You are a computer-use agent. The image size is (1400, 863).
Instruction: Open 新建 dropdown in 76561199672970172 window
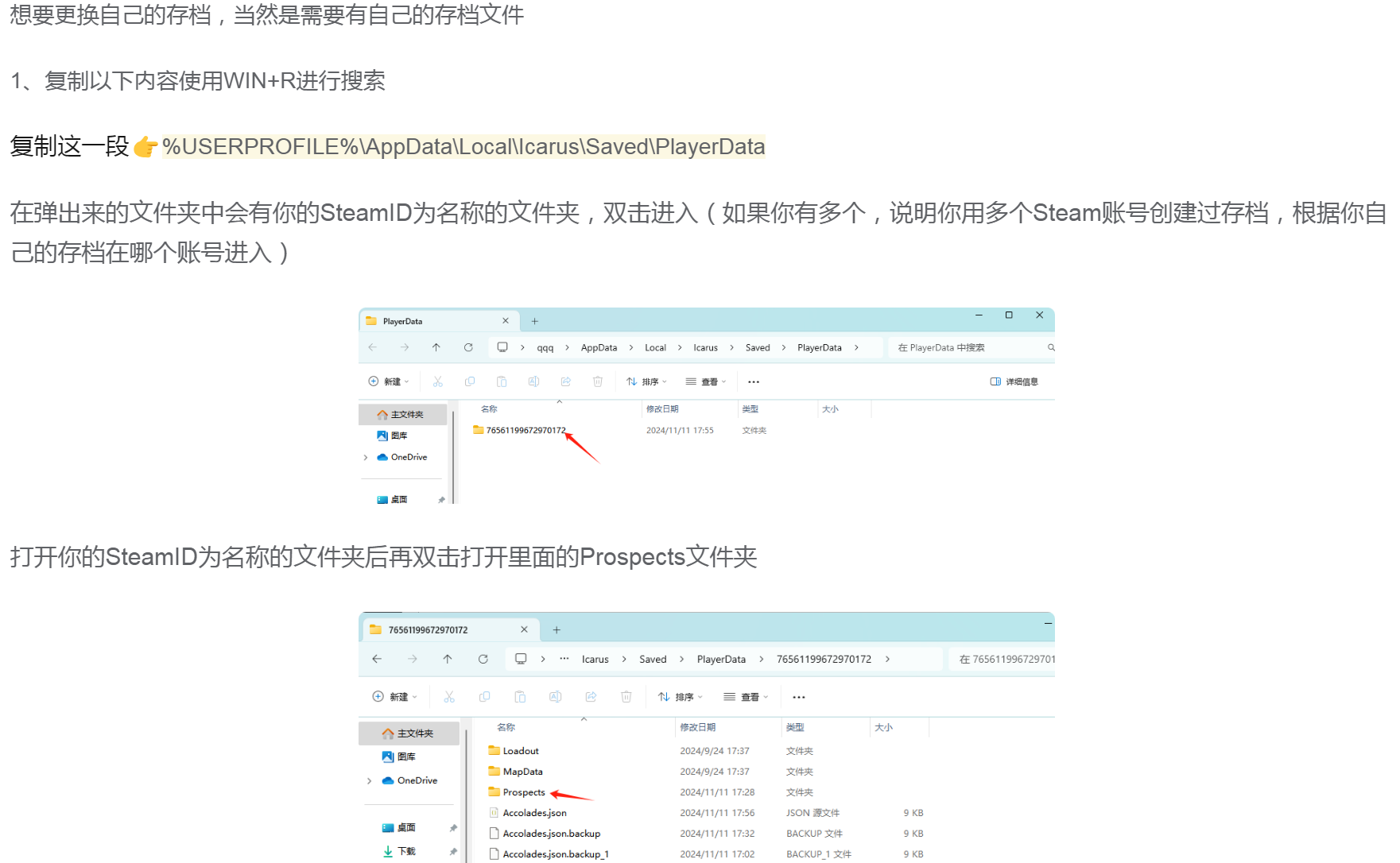(395, 697)
